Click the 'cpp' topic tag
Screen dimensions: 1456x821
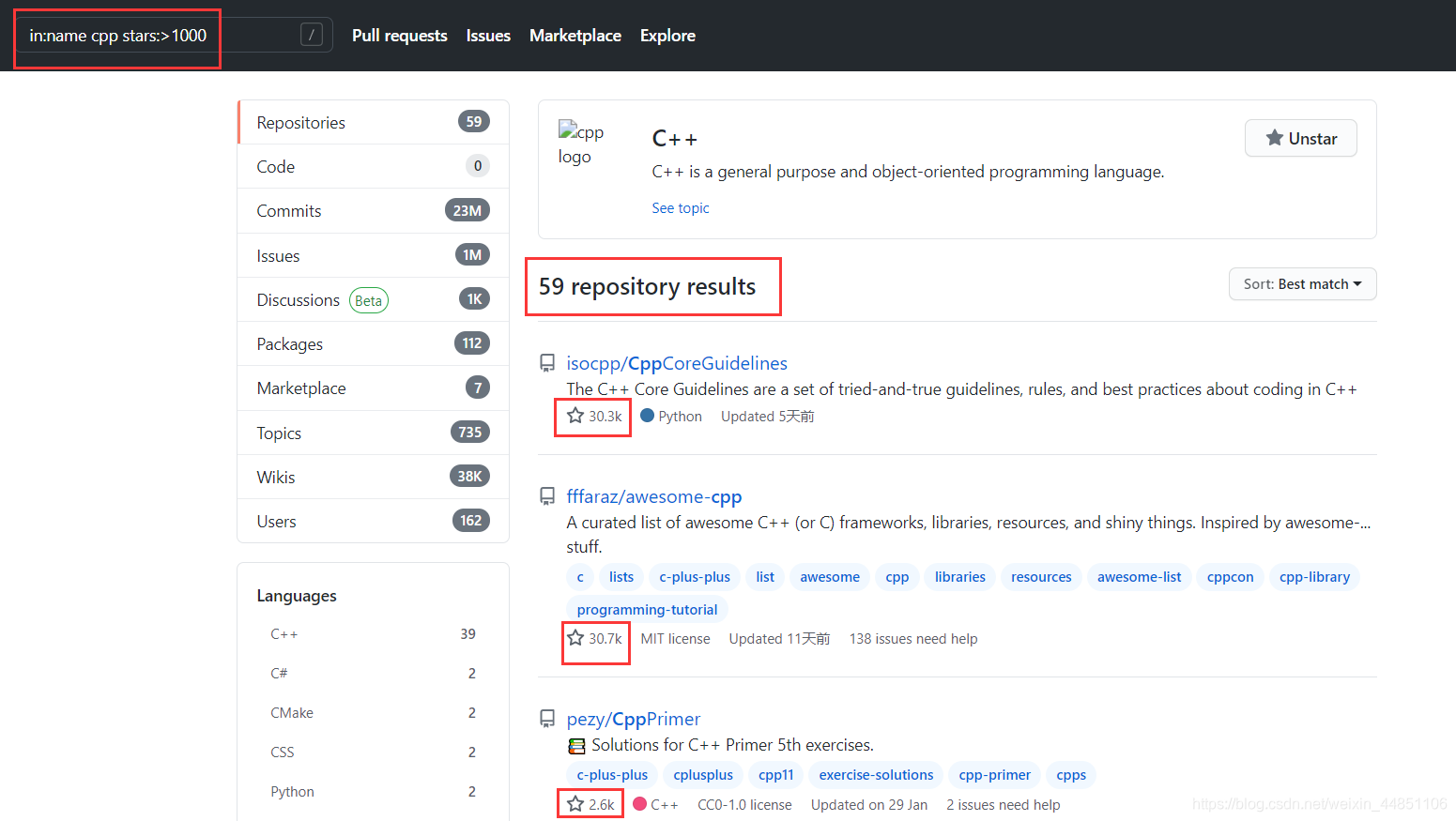(x=897, y=577)
